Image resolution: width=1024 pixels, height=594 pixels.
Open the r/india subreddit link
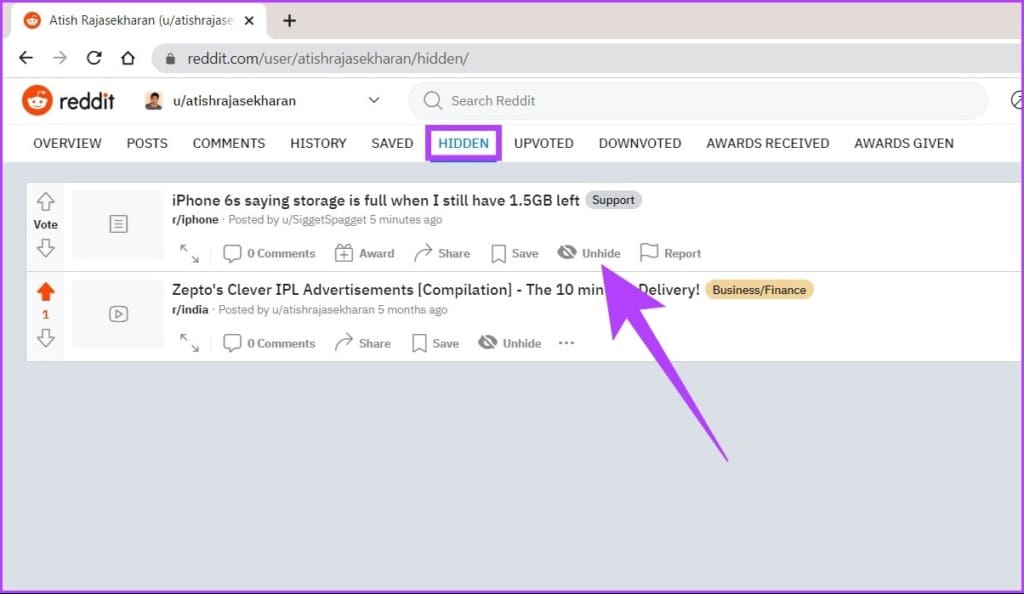tap(190, 310)
